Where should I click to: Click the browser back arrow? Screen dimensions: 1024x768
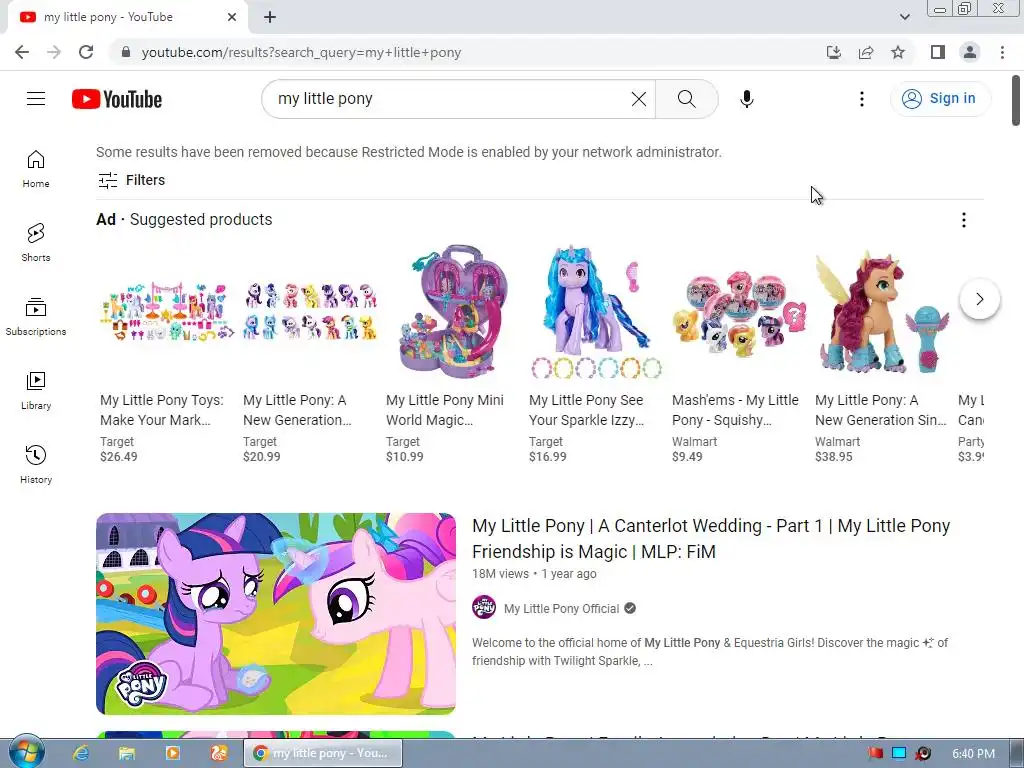click(x=22, y=52)
